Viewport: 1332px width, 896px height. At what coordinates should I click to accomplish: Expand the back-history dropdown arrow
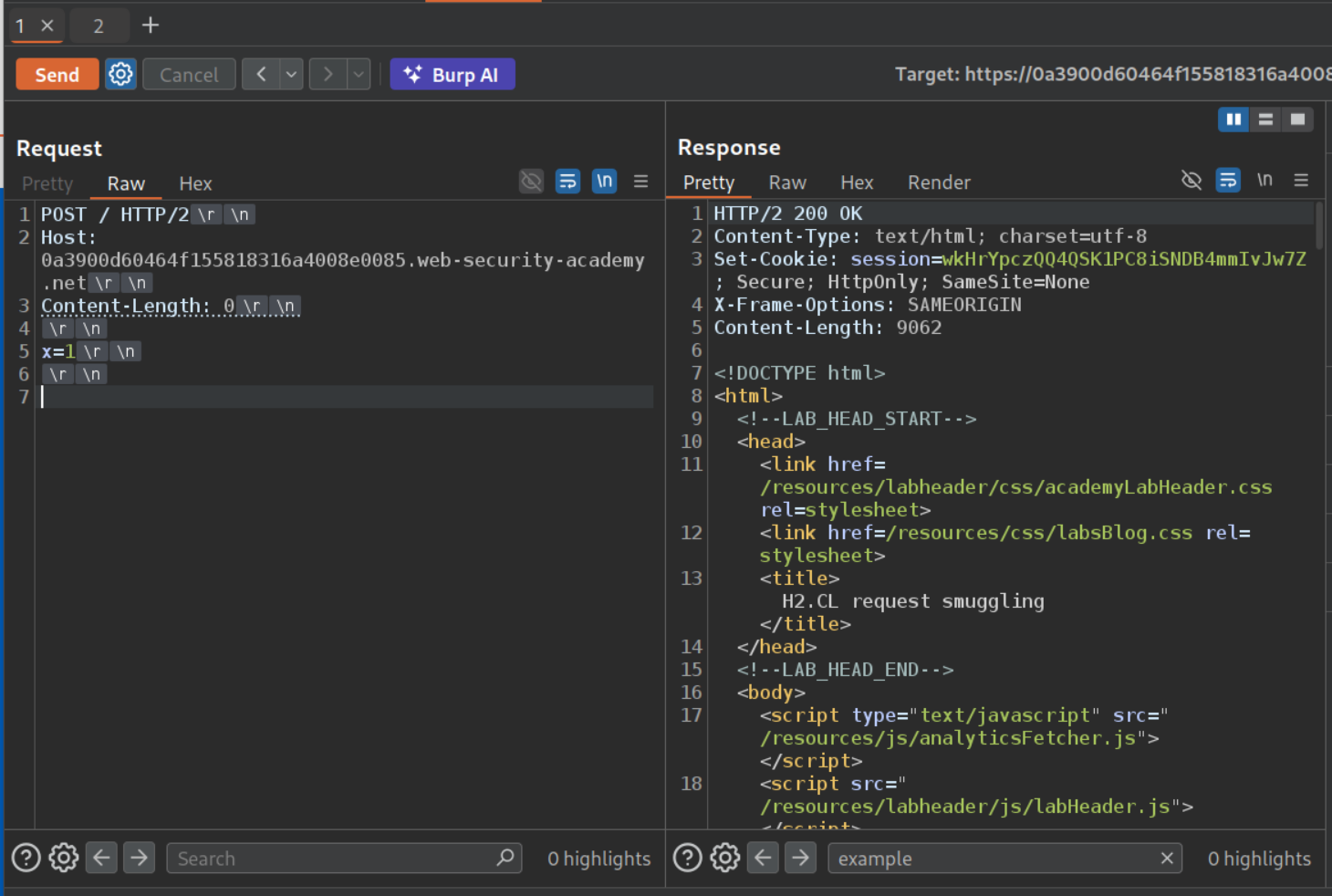291,75
